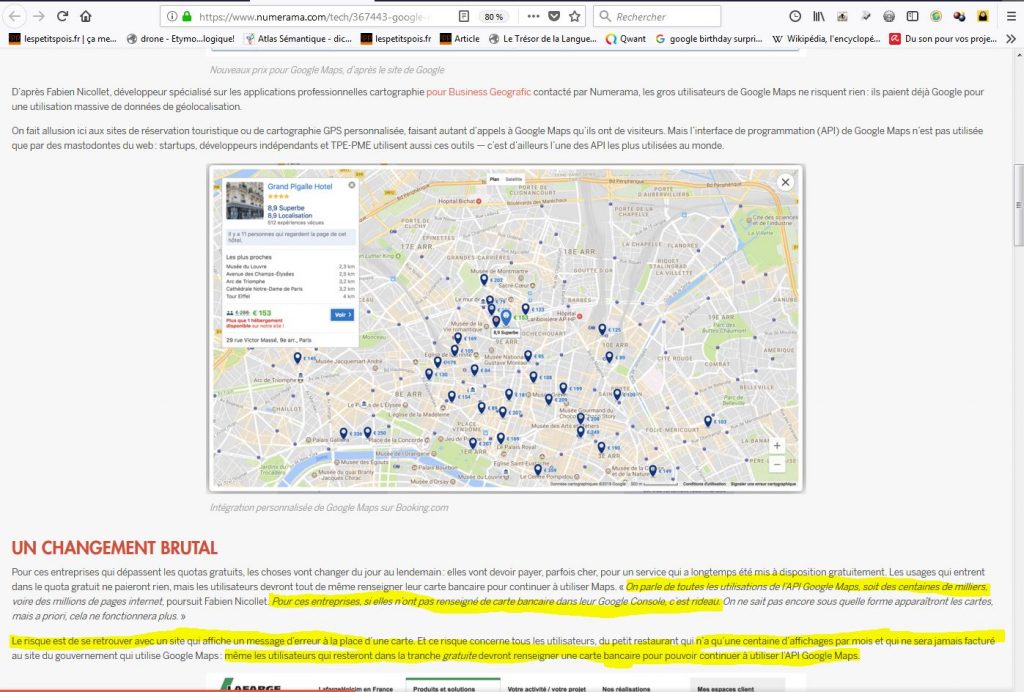The width and height of the screenshot is (1024, 692).
Task: Select the Plan map view tab
Action: click(x=494, y=179)
